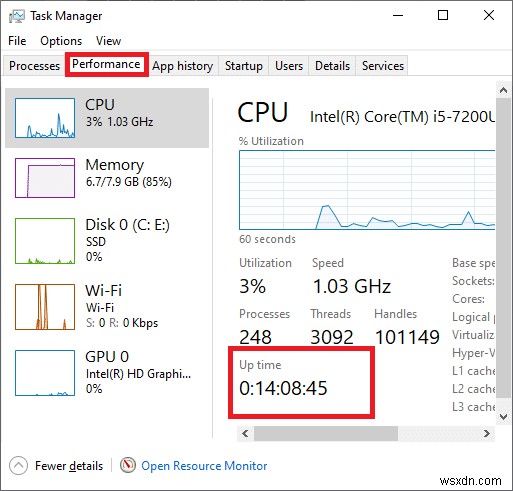Click the horizontal scrollbar left arrow
The width and height of the screenshot is (513, 491).
245,434
